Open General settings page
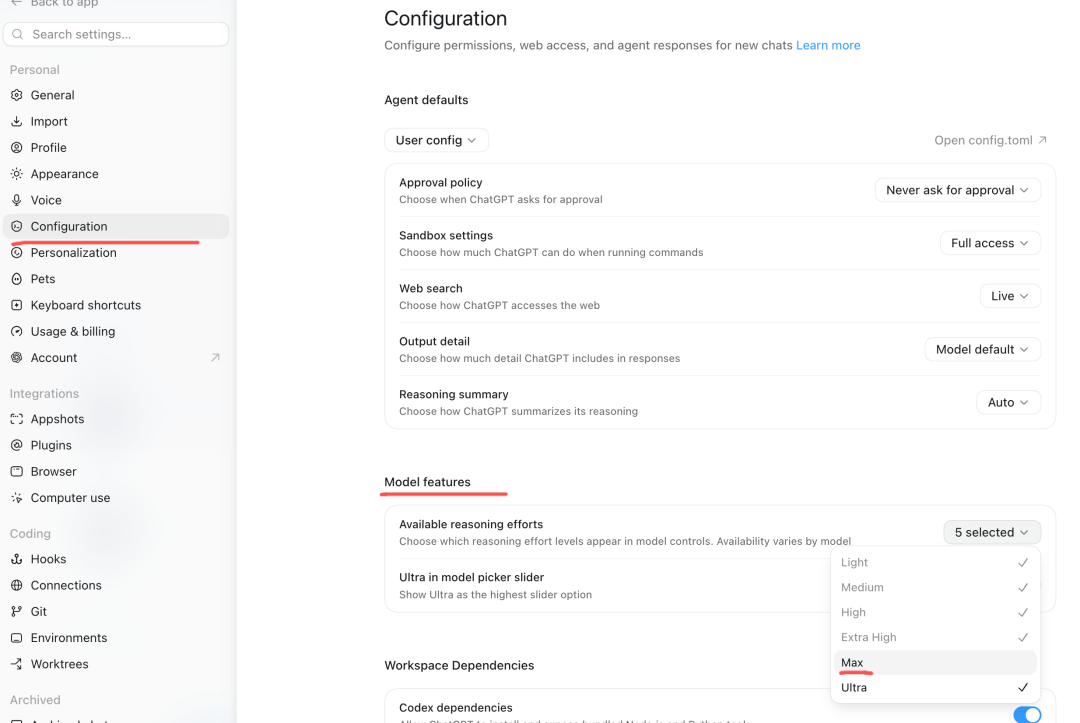The image size is (1080, 723). (116, 95)
